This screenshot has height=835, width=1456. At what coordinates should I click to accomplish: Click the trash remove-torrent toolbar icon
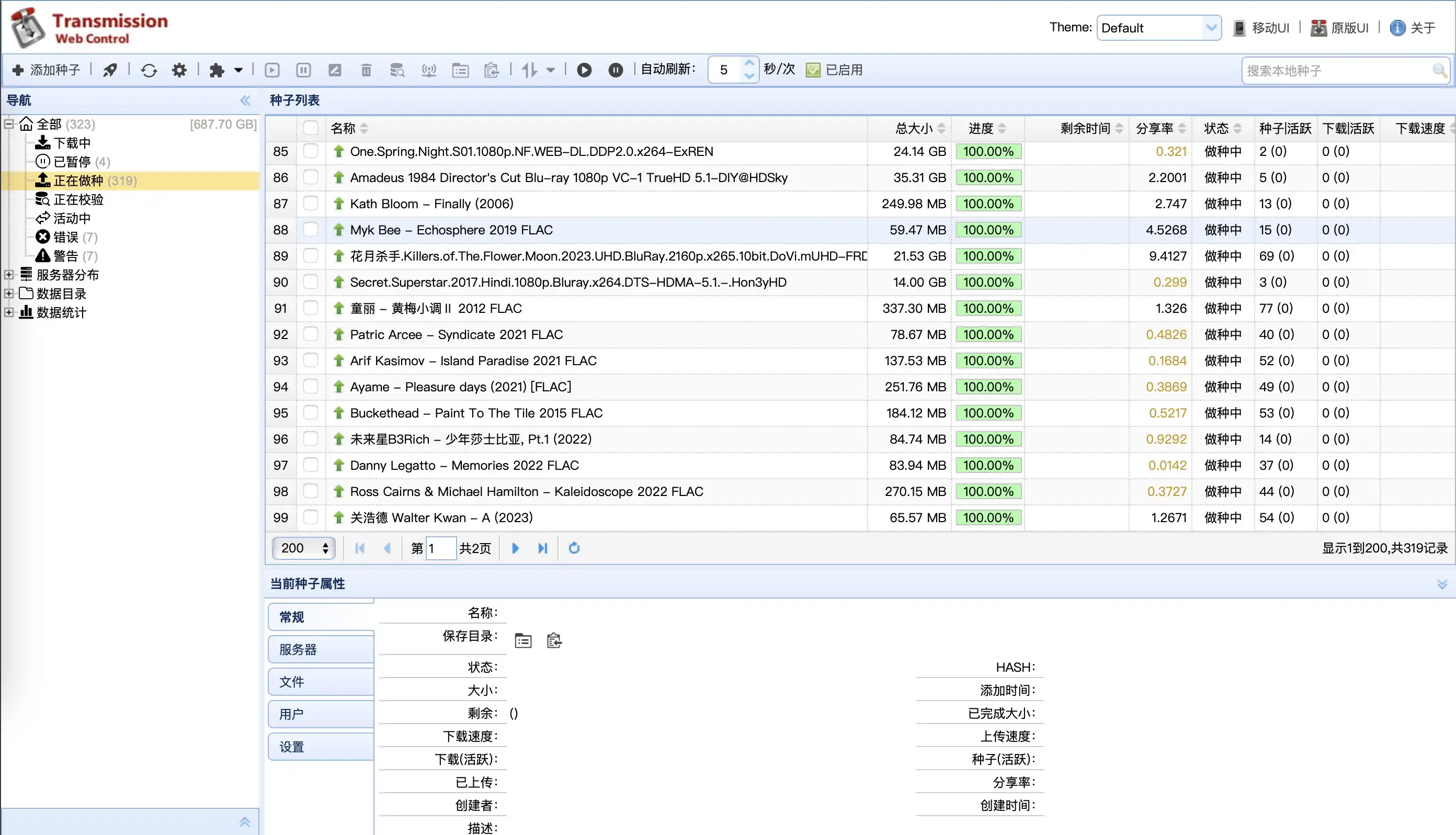coord(366,70)
